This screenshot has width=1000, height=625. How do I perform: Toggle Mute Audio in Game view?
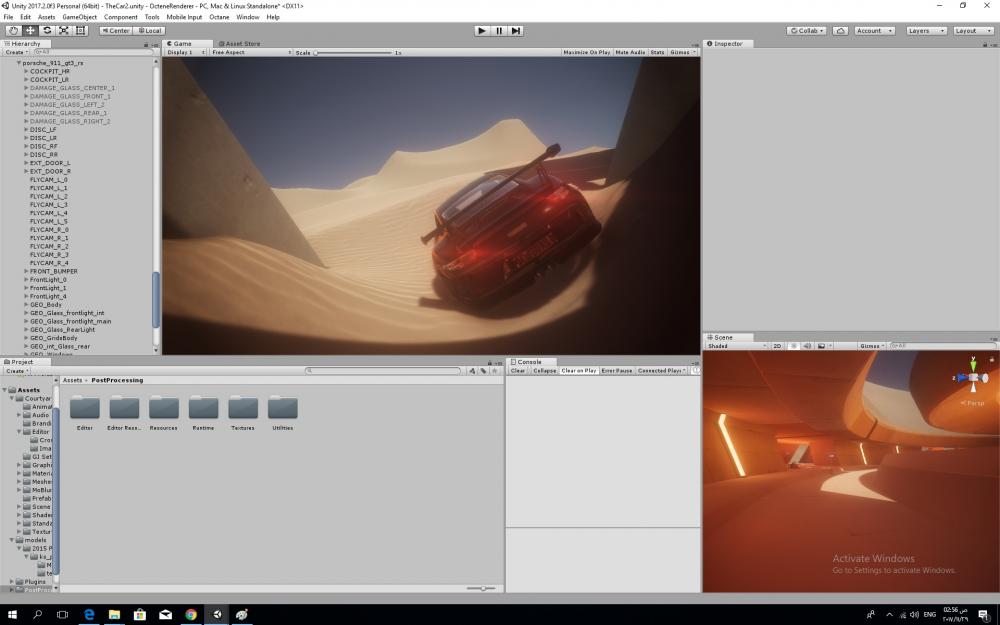coord(630,52)
